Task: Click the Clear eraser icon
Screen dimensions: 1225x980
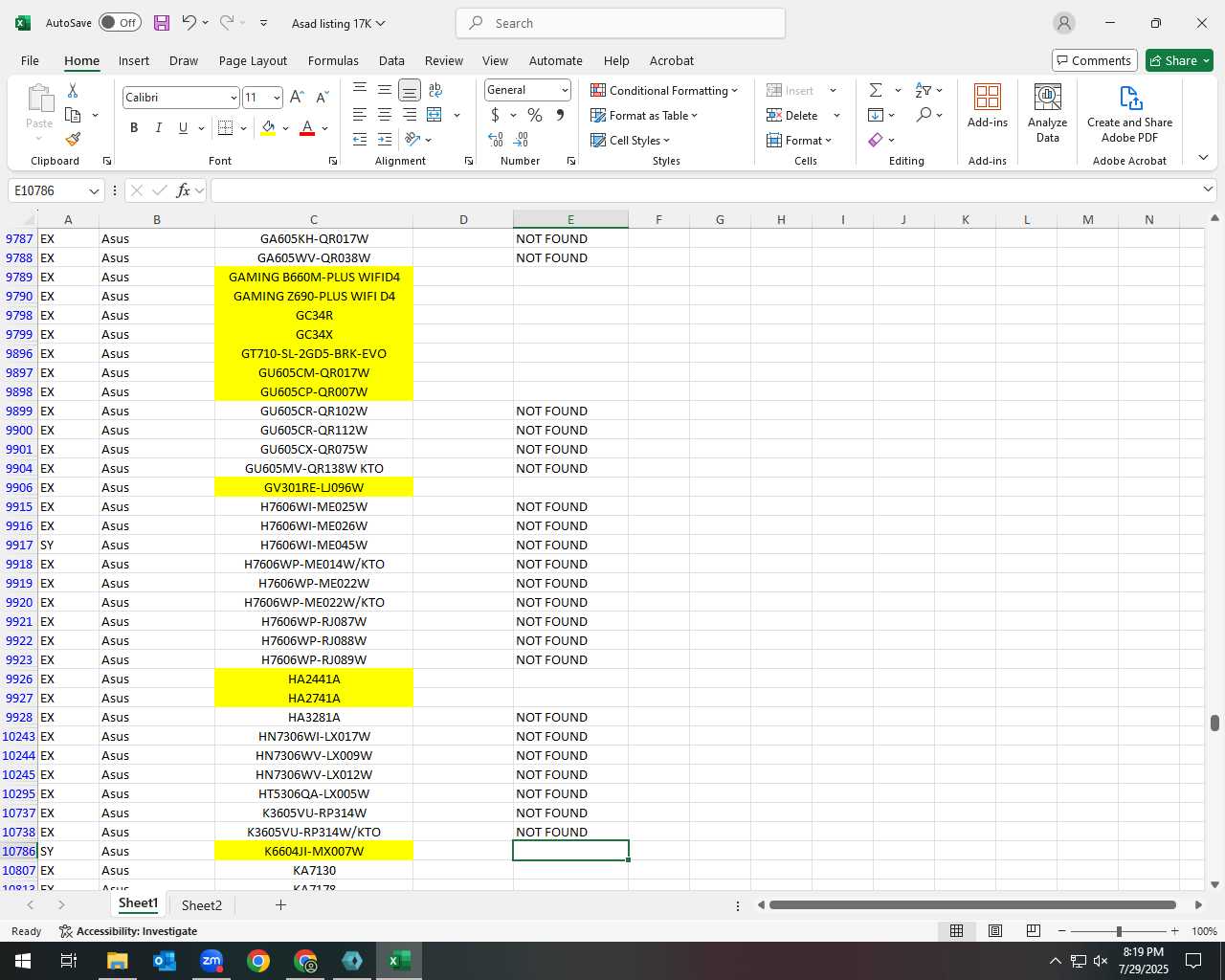Action: coord(876,140)
